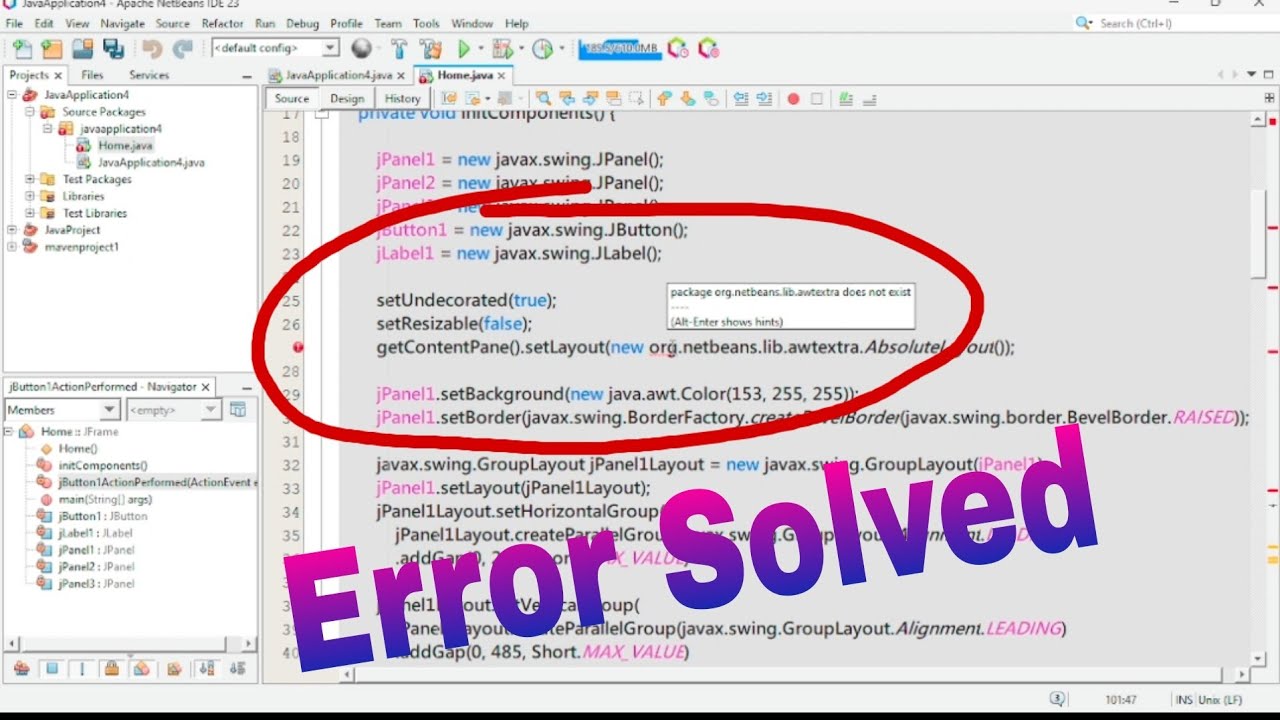Toggle Rectangular Selection in editor toolbar

[636, 98]
